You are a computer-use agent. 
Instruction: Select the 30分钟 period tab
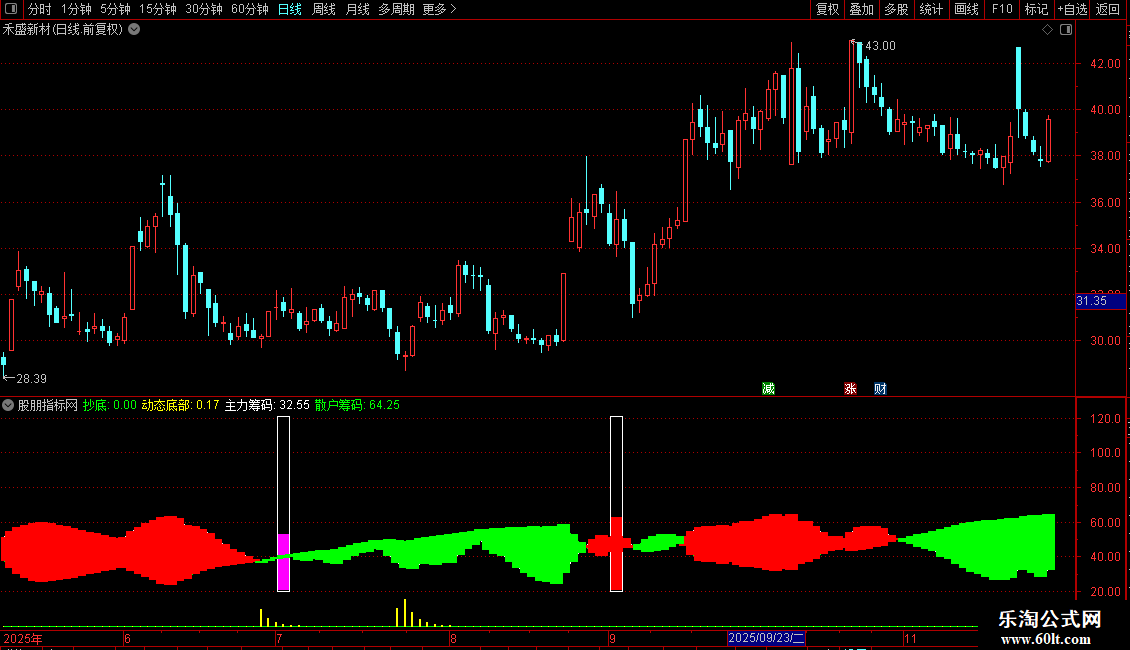coord(204,9)
